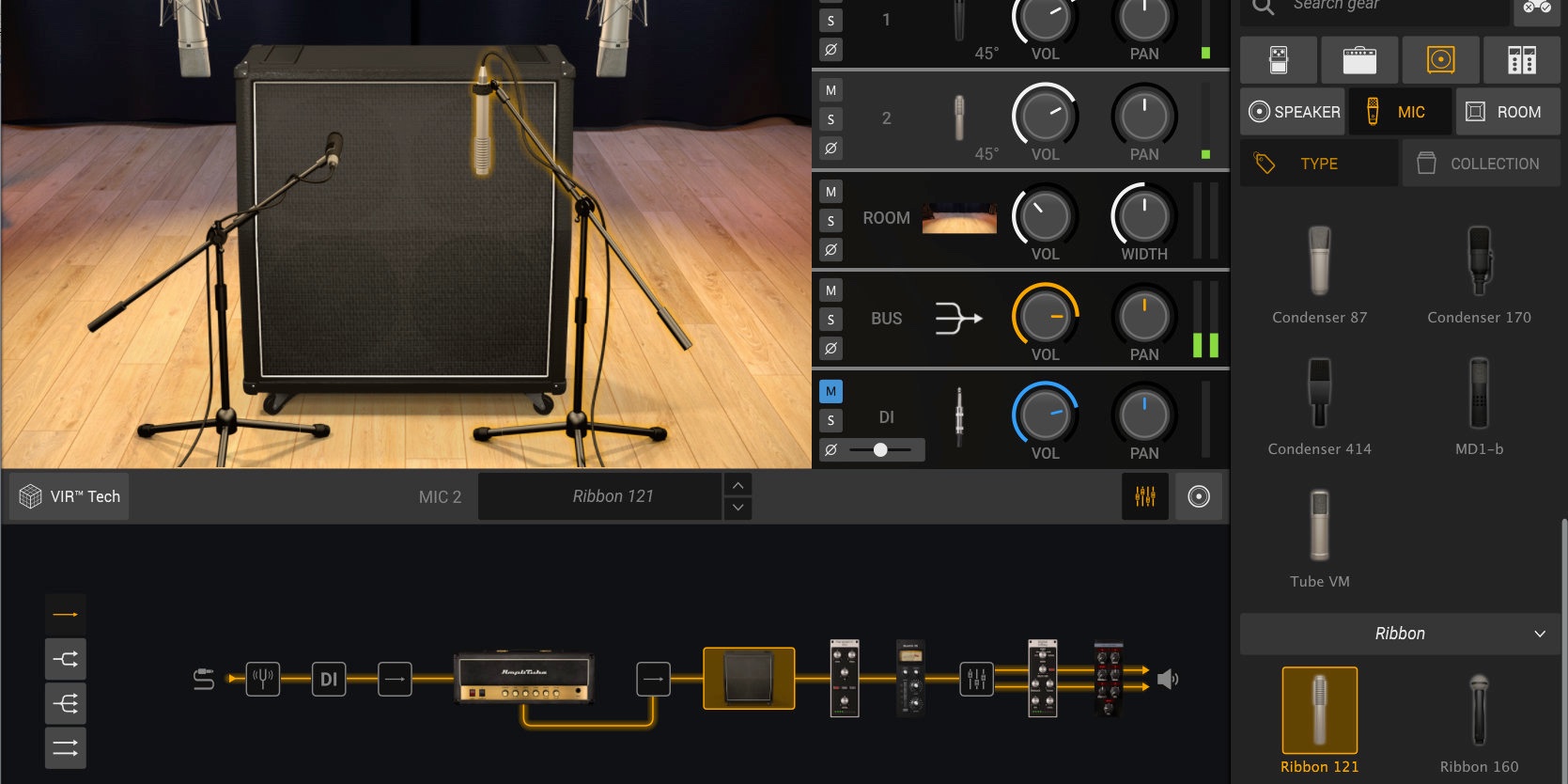Select the amplifier gear category icon

pos(1359,60)
